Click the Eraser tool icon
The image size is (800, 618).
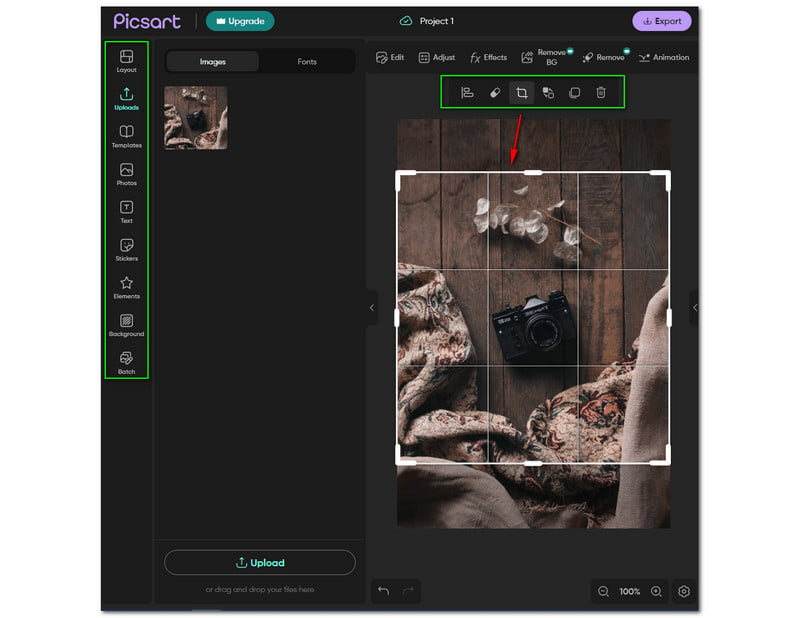494,93
